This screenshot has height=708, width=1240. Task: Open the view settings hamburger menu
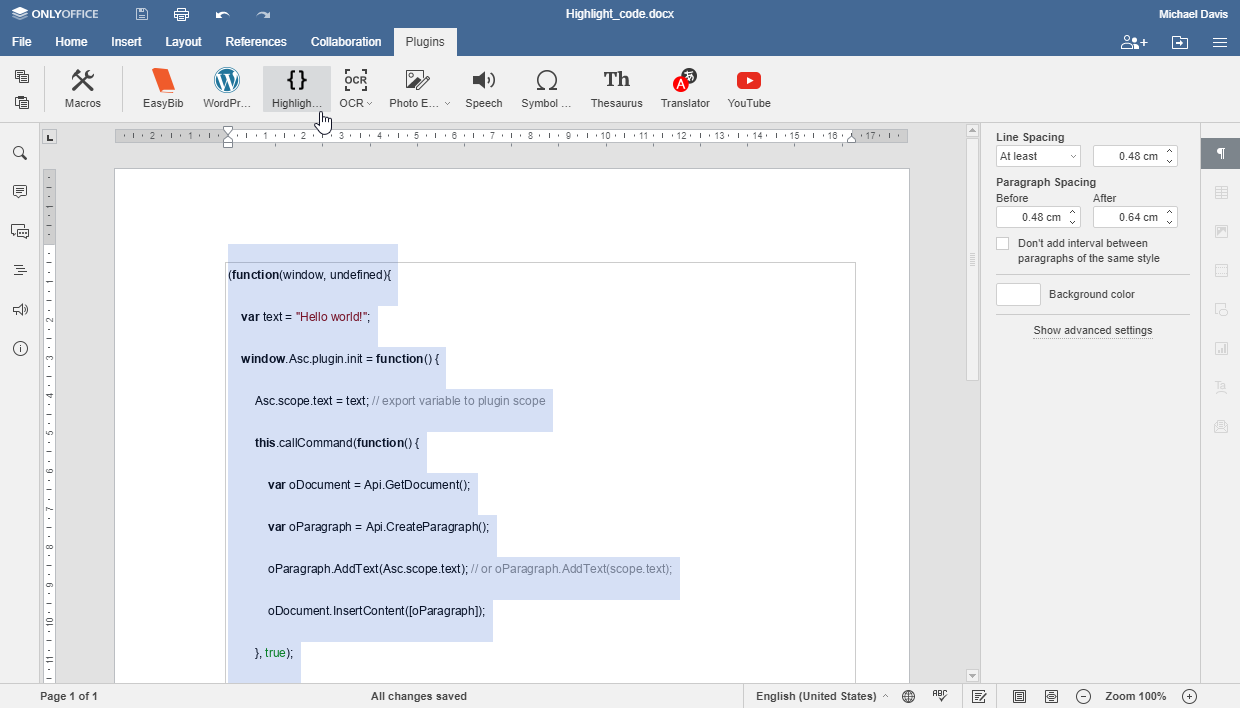click(x=1220, y=42)
